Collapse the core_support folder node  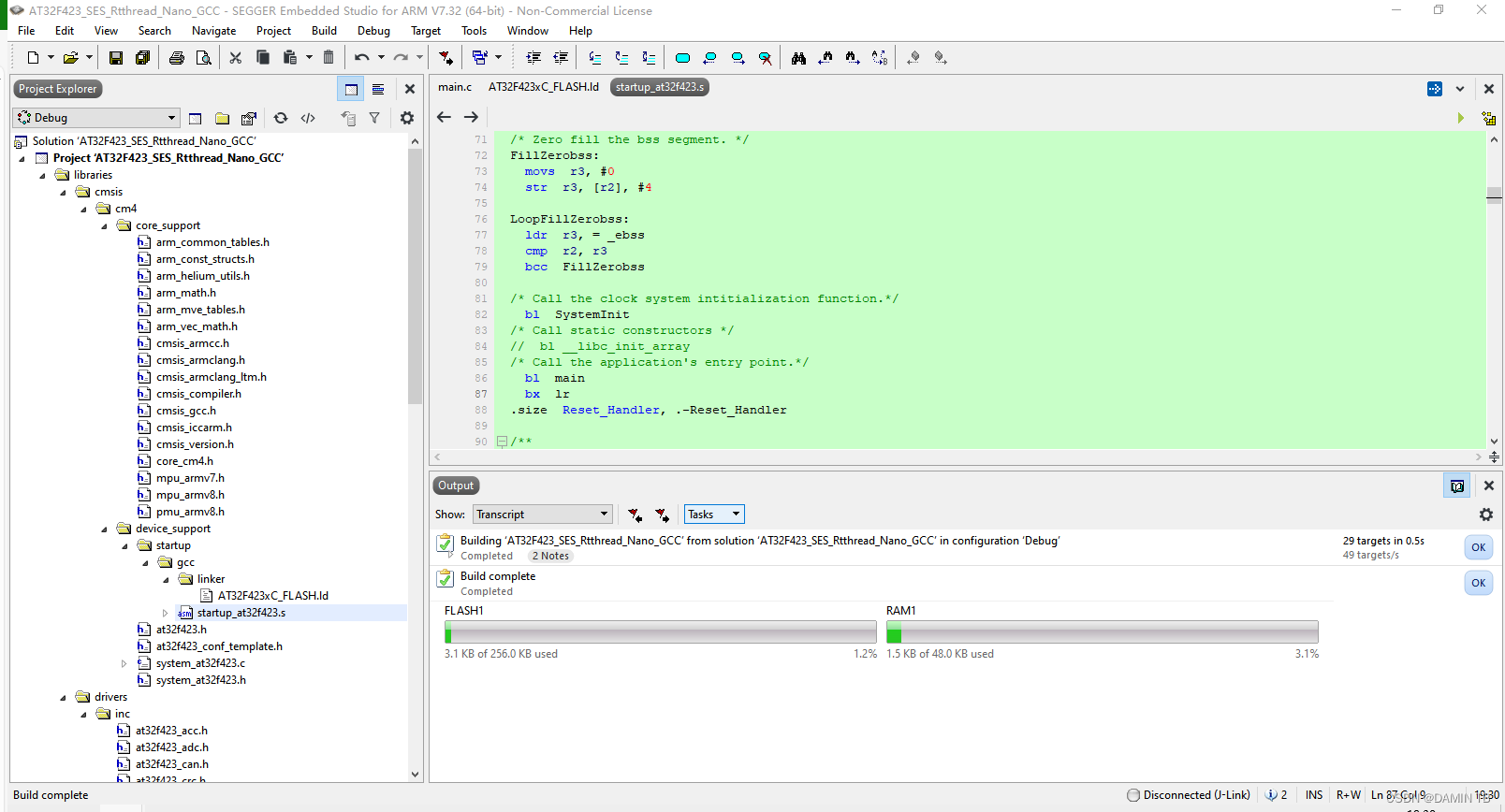pos(104,225)
